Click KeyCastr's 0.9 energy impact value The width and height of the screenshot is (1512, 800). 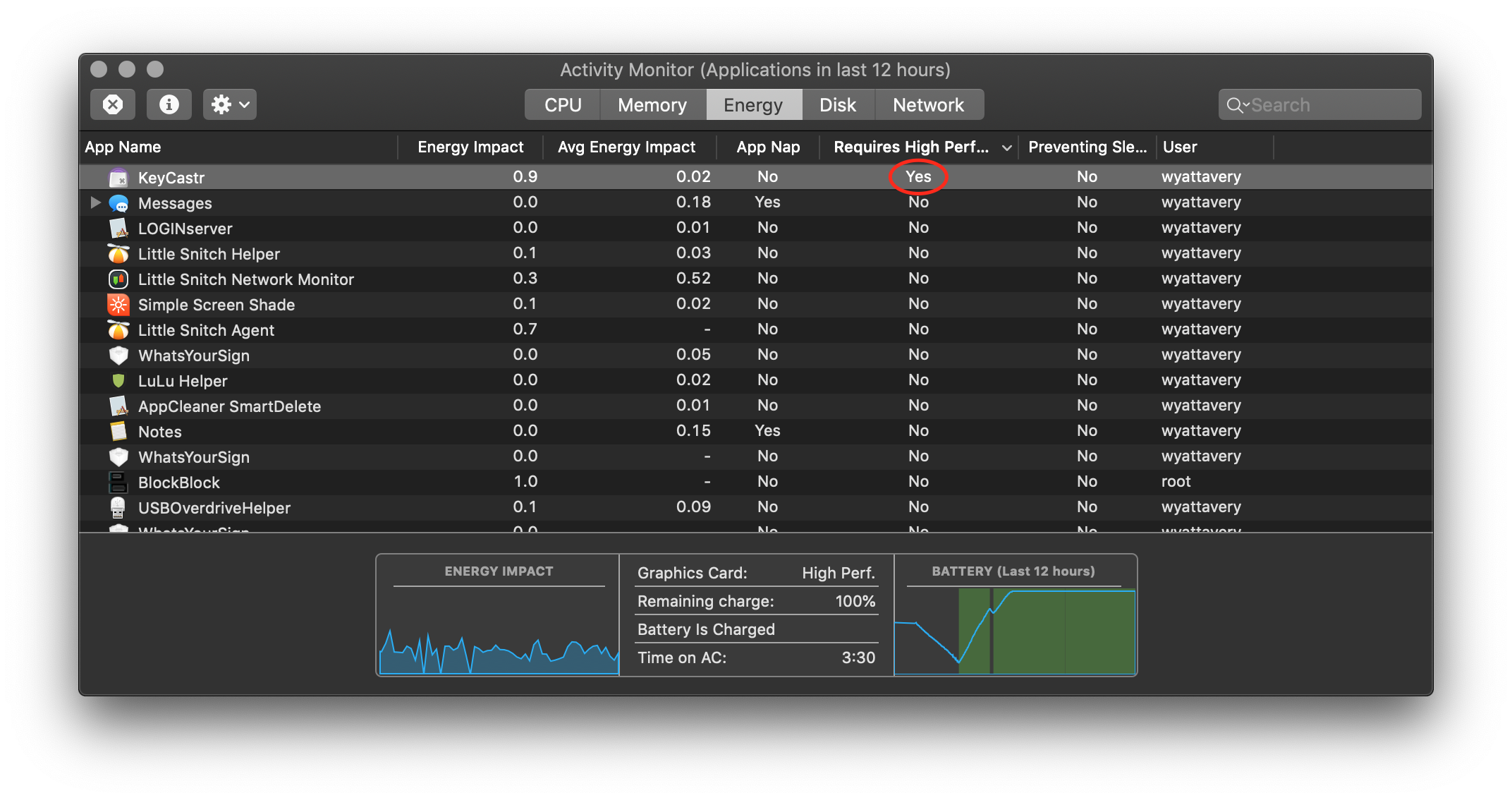tap(525, 177)
